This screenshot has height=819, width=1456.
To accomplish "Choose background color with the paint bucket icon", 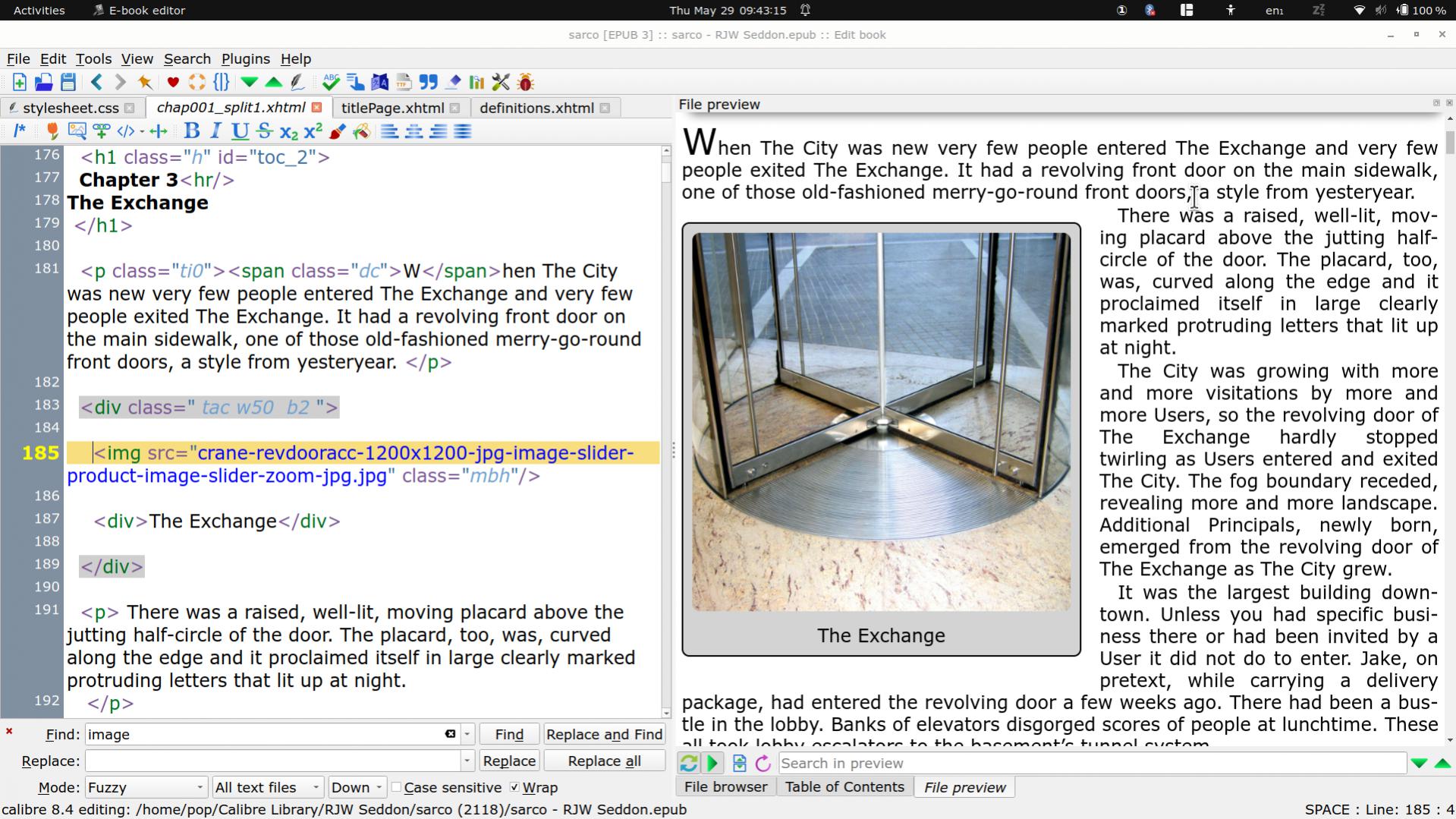I will pos(361,131).
